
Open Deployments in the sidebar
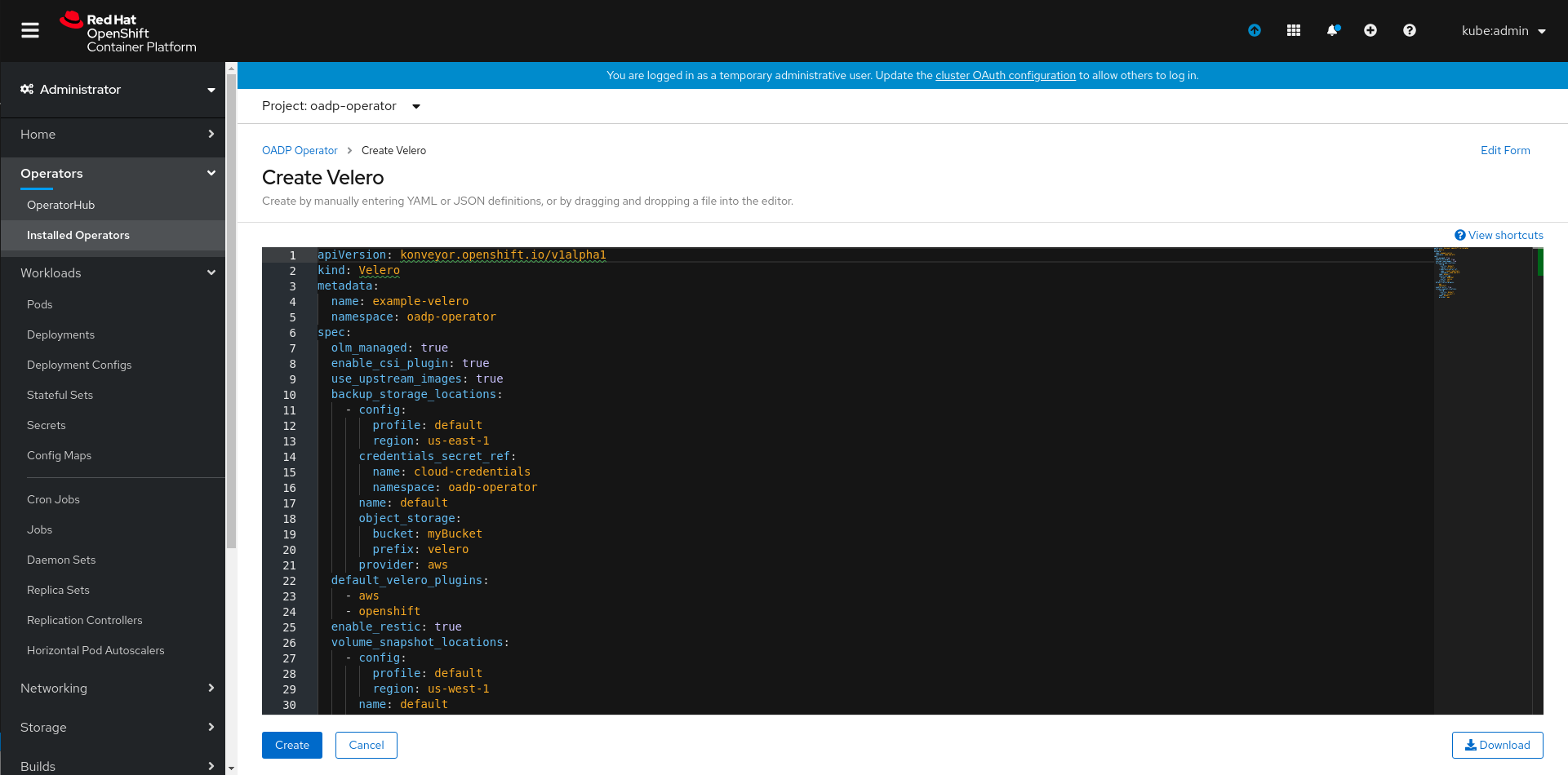point(60,335)
